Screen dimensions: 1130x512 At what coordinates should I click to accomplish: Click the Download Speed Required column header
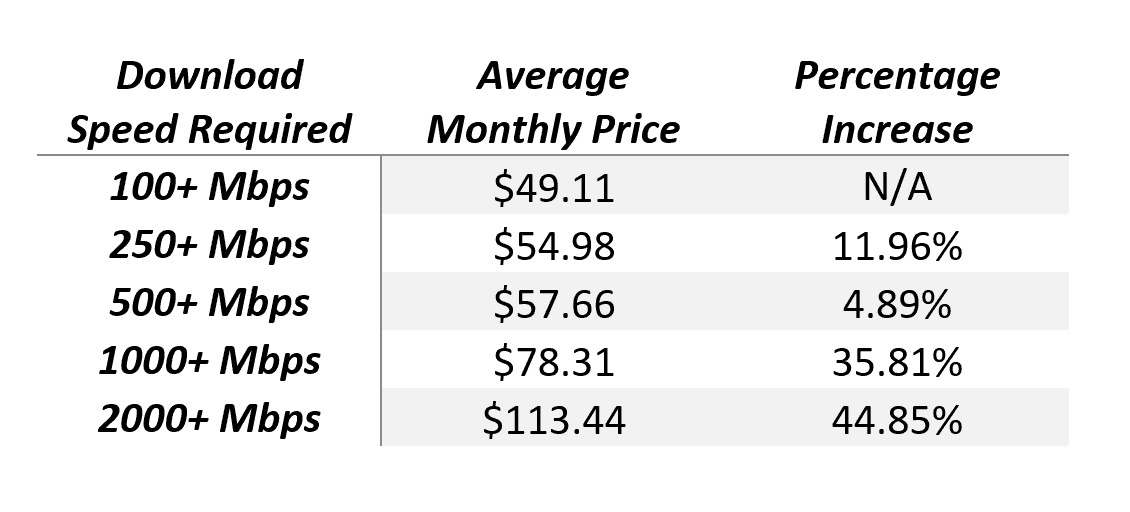coord(209,102)
